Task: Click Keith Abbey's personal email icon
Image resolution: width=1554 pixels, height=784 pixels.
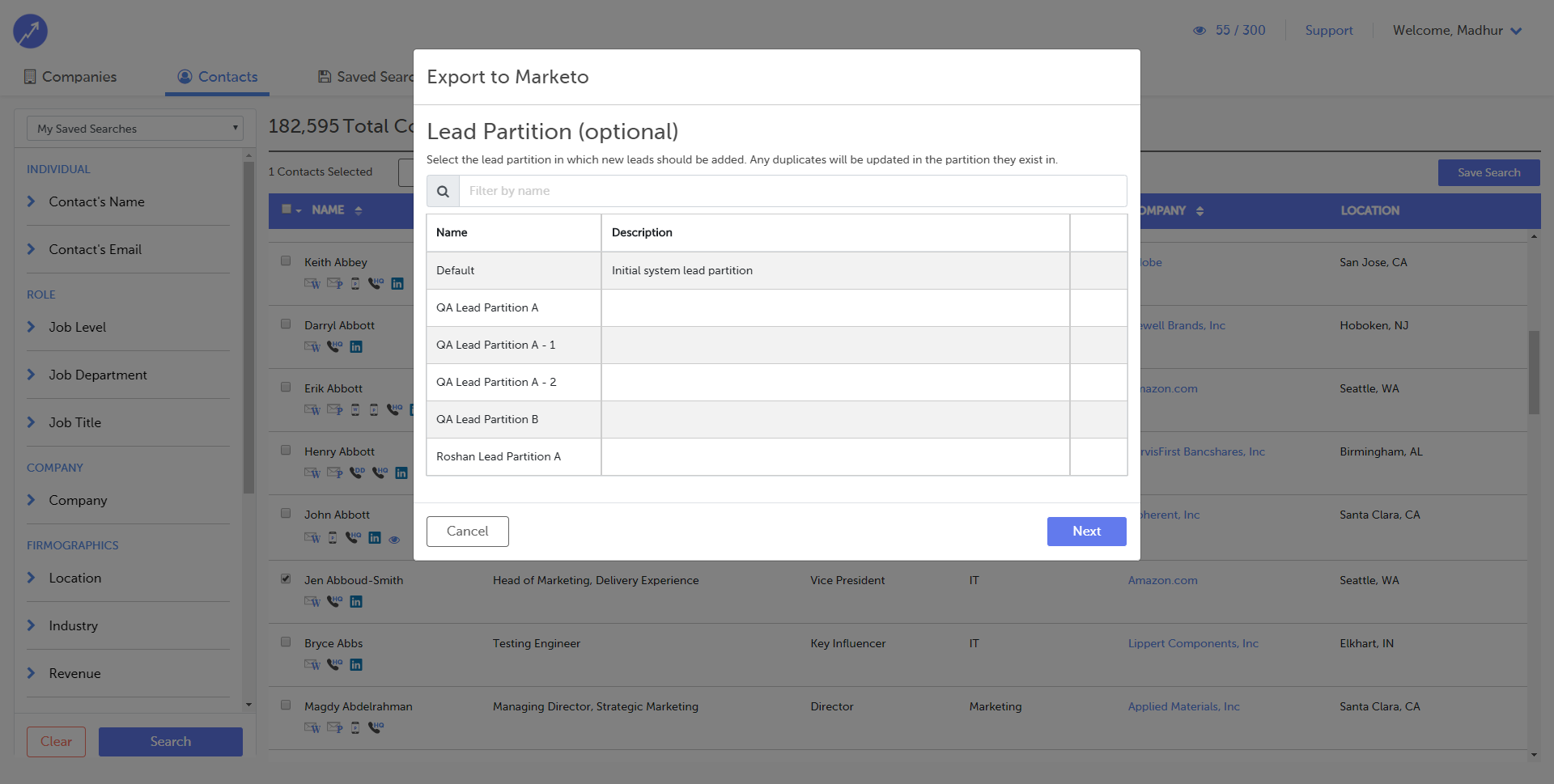Action: click(x=335, y=284)
